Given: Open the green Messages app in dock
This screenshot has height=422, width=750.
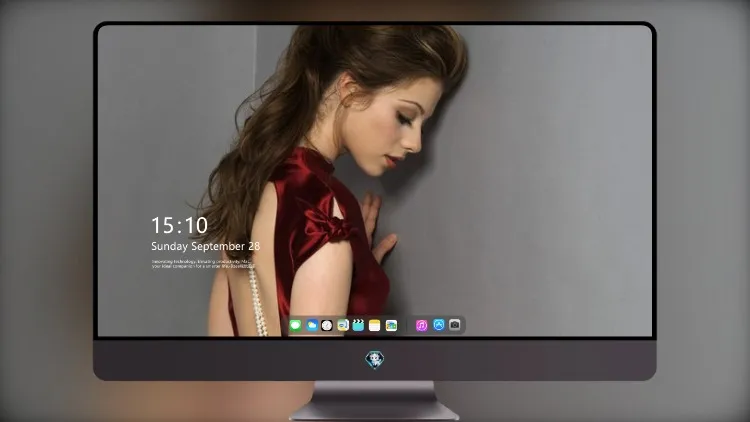Looking at the screenshot, I should tap(296, 325).
